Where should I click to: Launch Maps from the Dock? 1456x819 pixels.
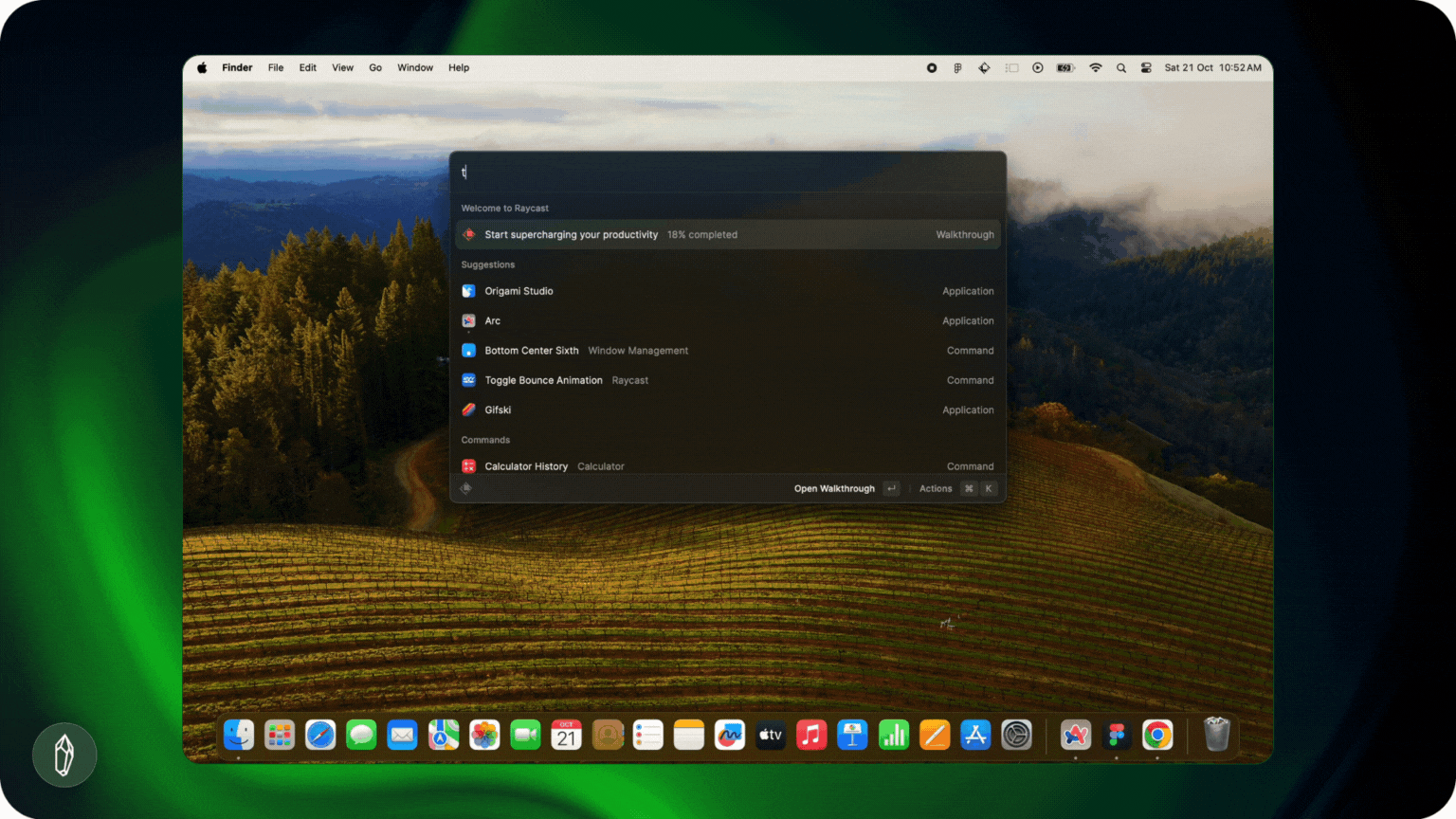click(x=444, y=735)
